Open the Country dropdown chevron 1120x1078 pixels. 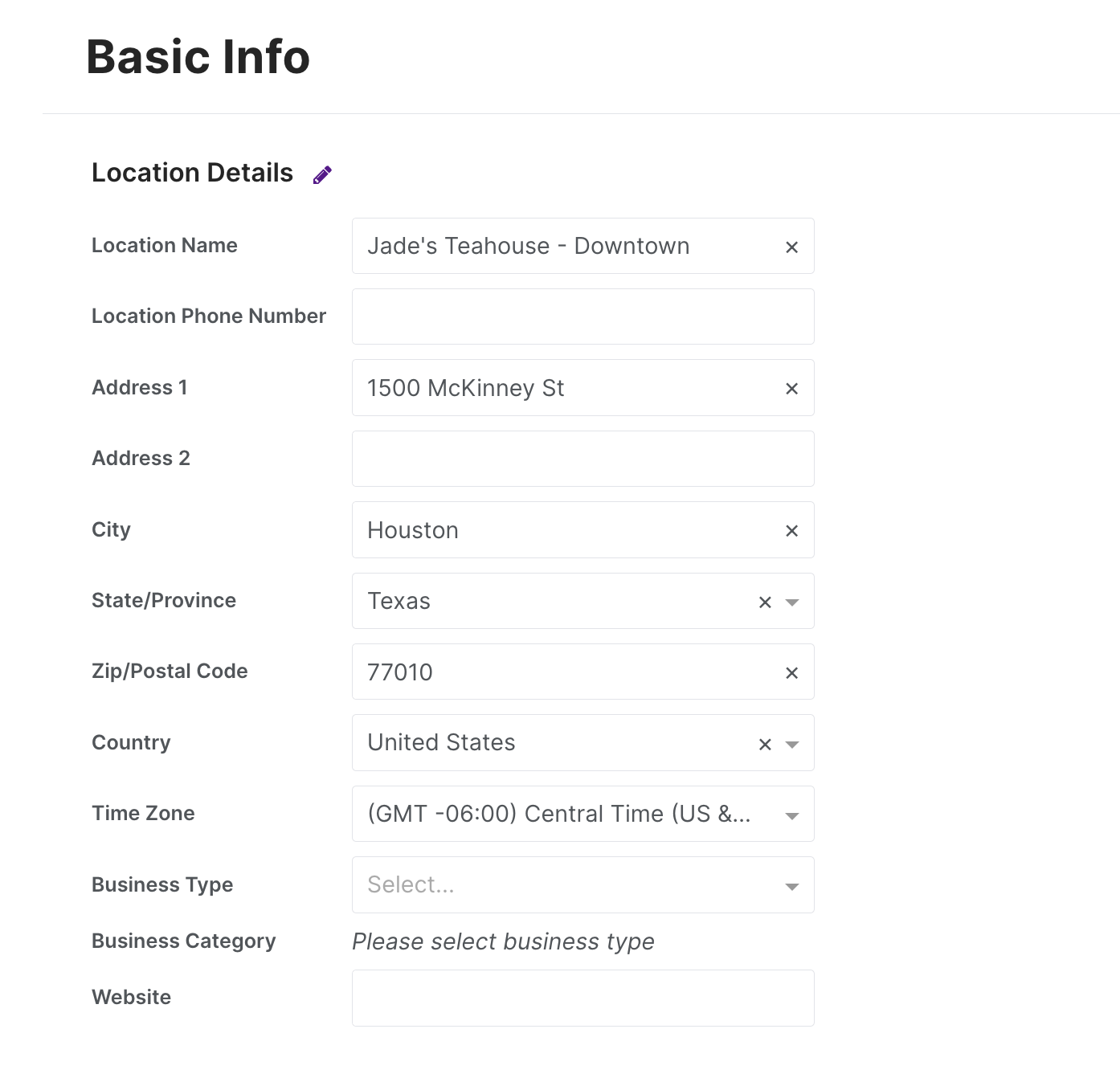pos(792,743)
